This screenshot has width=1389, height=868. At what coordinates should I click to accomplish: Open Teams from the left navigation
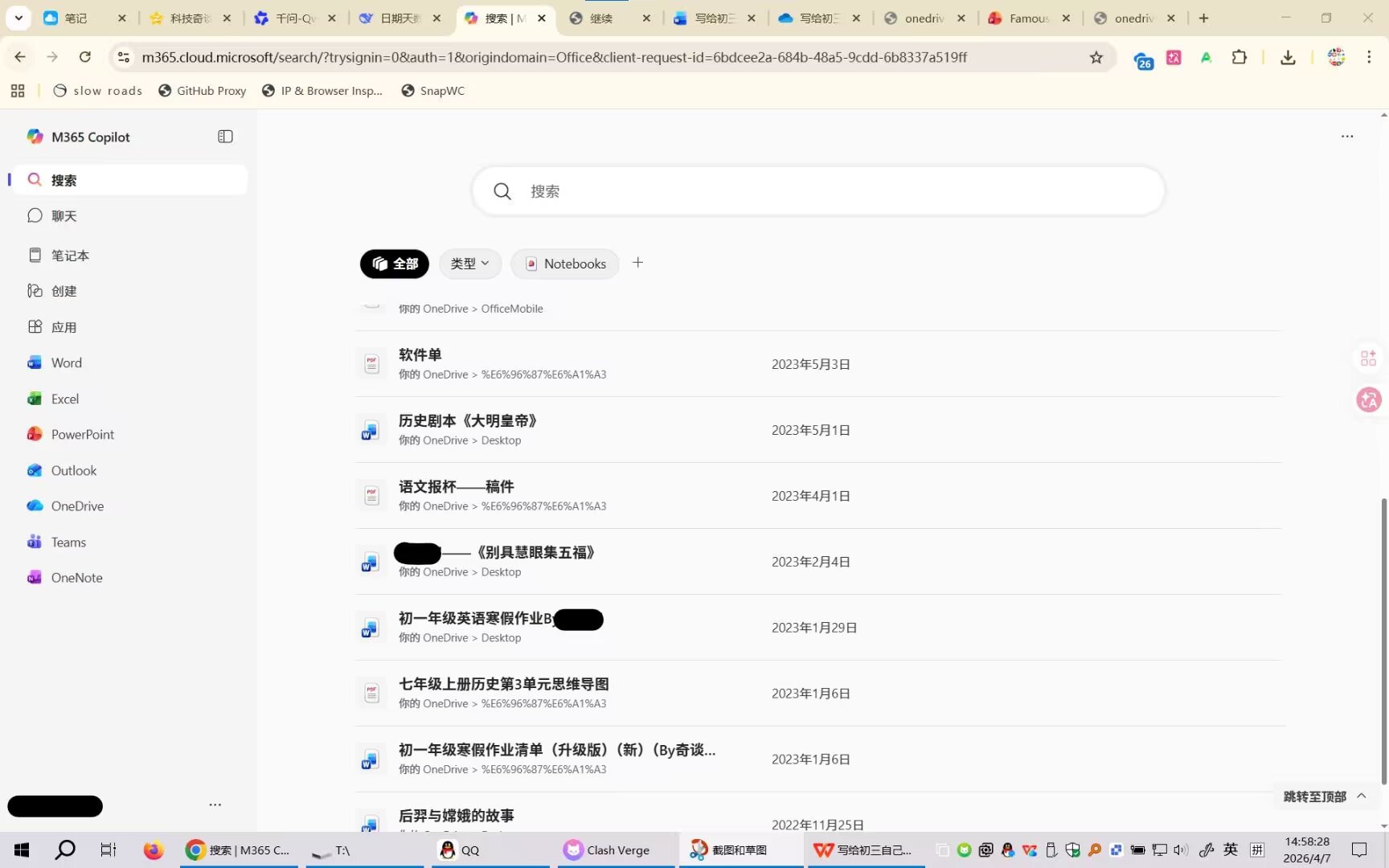pyautogui.click(x=68, y=542)
